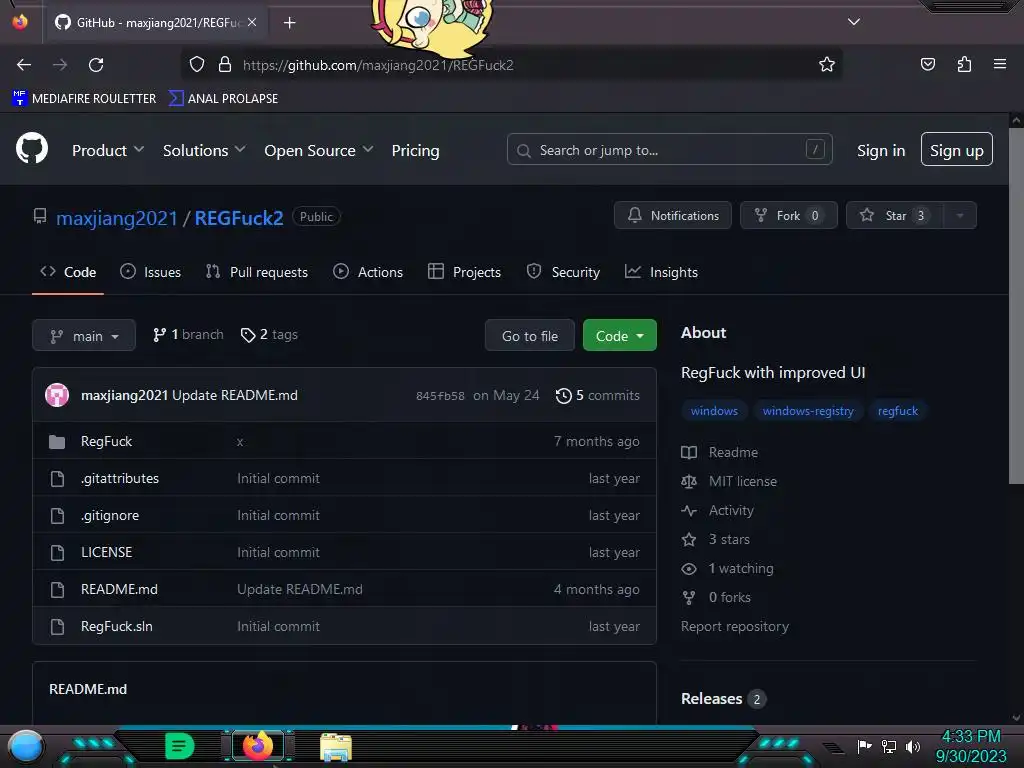Click the Notifications bell button

(673, 216)
